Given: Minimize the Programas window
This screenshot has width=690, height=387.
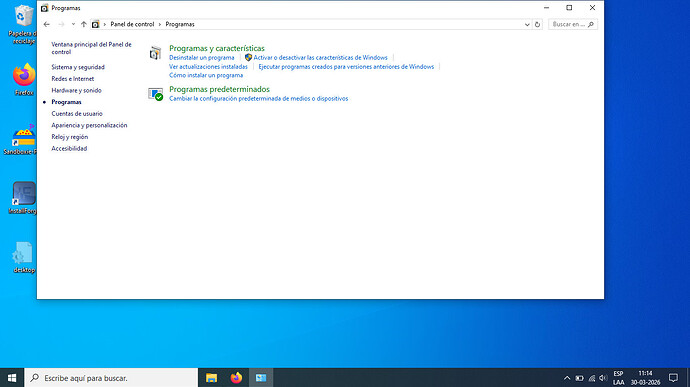Looking at the screenshot, I should tap(546, 7).
